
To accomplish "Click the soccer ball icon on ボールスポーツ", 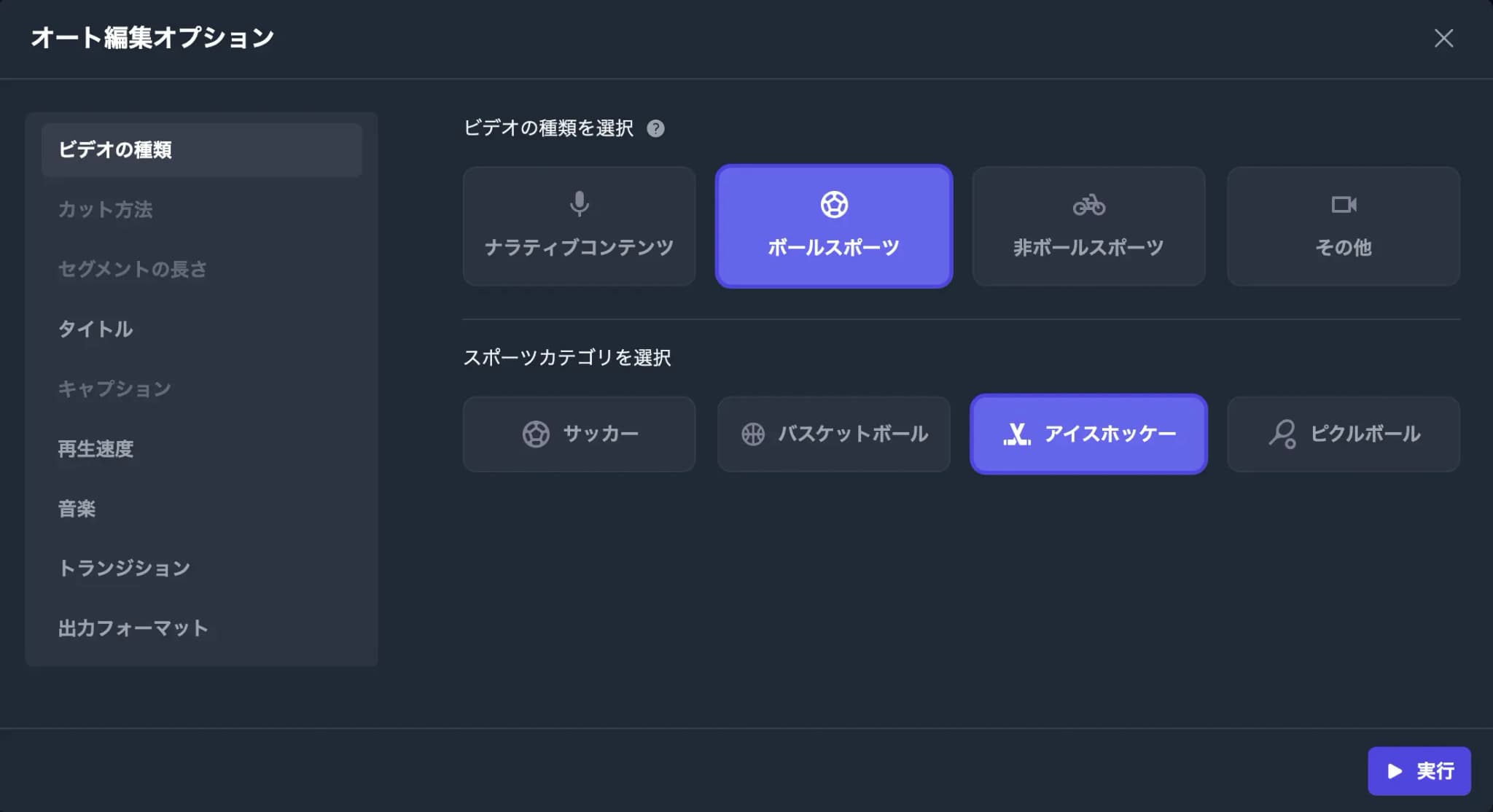I will point(833,204).
